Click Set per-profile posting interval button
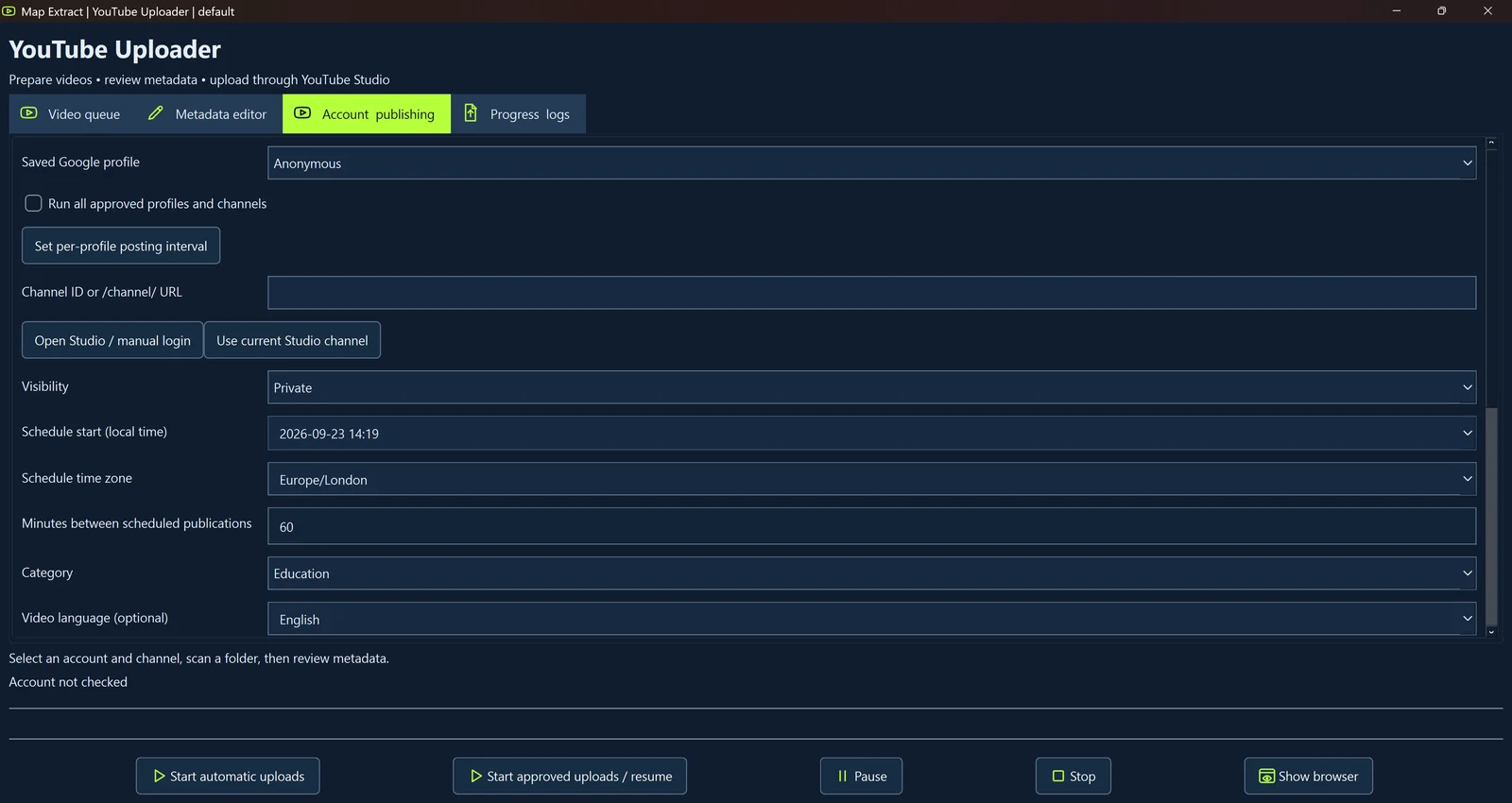The image size is (1512, 803). tap(121, 246)
